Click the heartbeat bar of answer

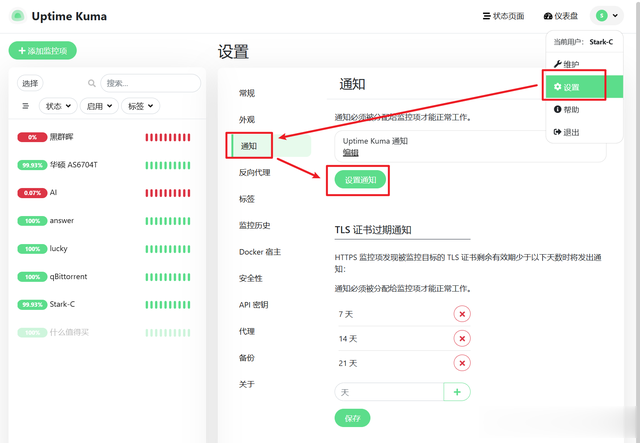click(x=168, y=221)
